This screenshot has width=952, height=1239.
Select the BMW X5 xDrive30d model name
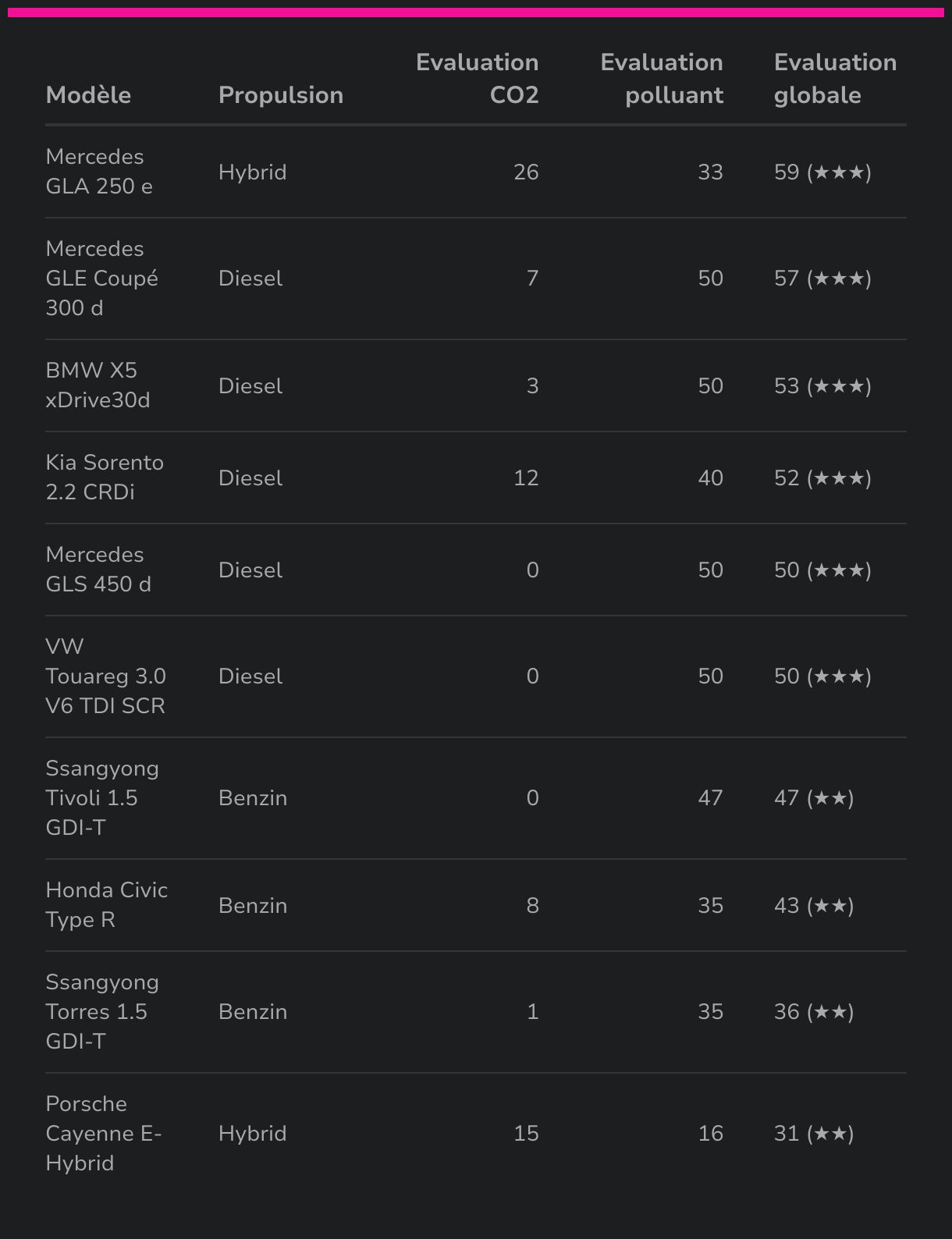[98, 385]
